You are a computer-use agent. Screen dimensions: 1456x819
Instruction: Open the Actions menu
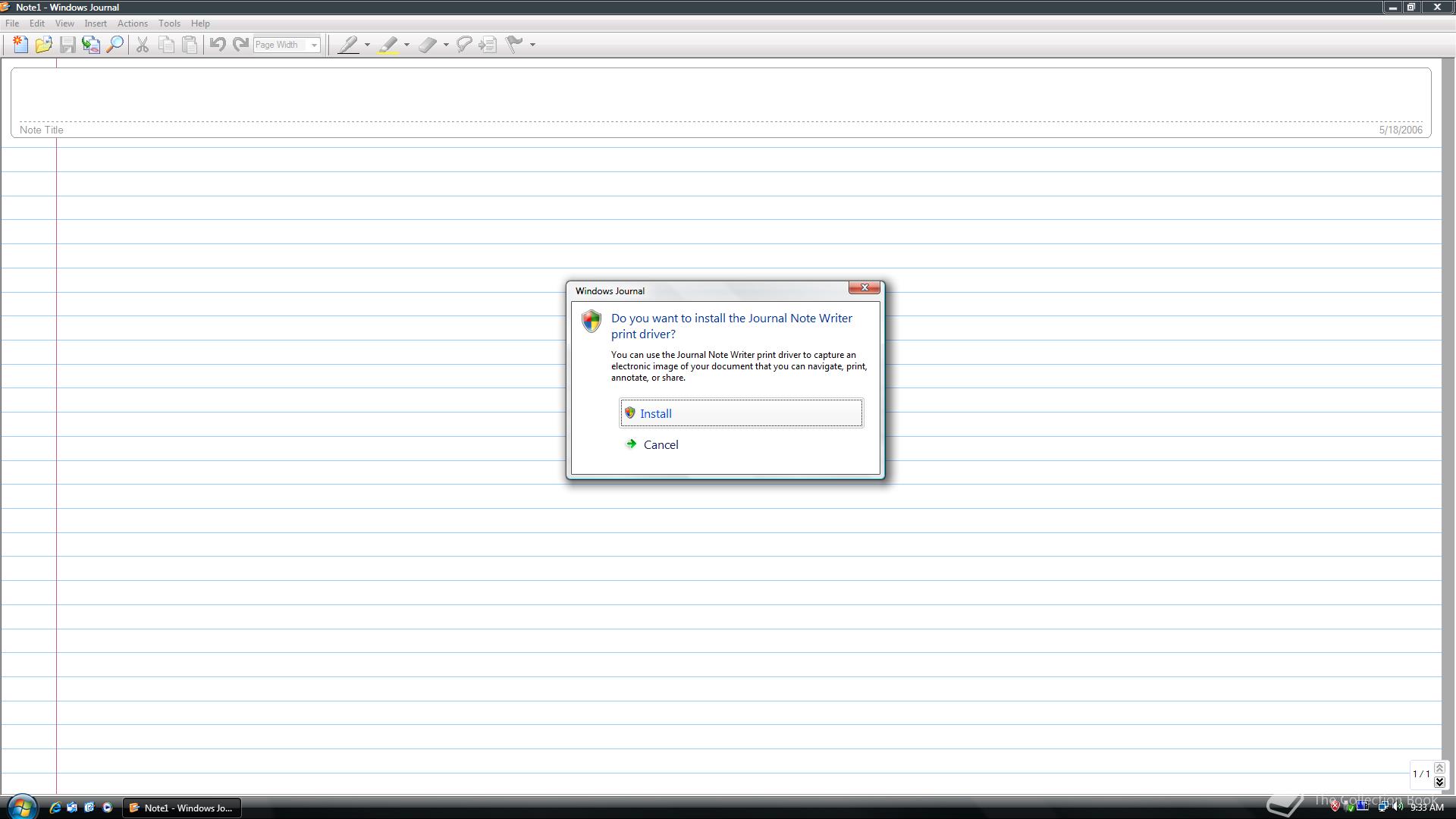[133, 24]
